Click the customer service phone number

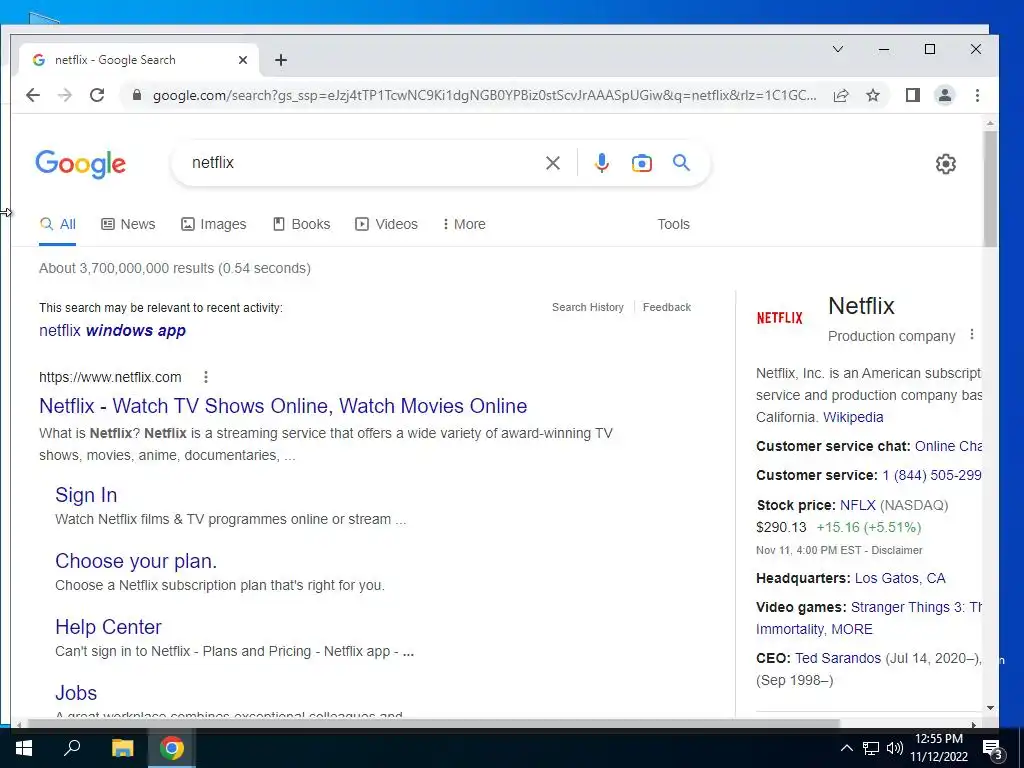coord(932,475)
